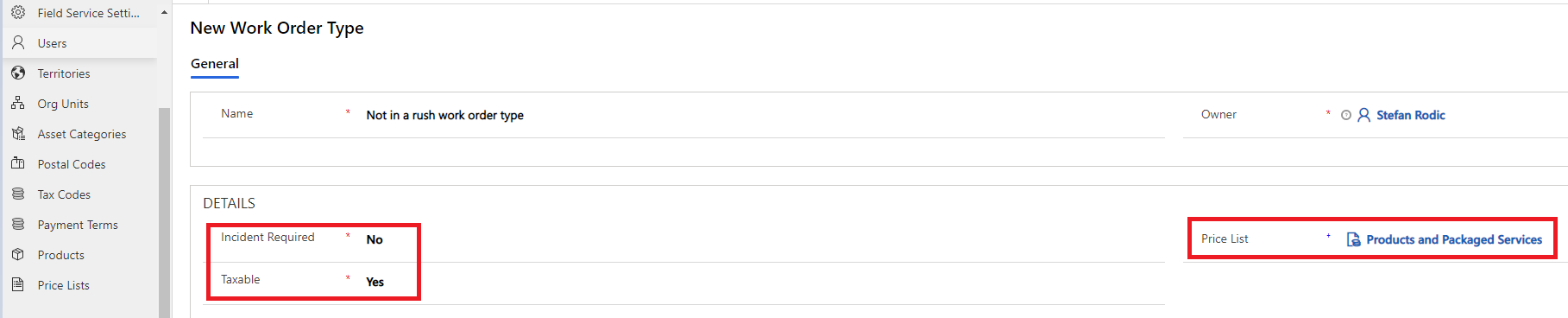Click the Tax Codes stack icon

[17, 194]
